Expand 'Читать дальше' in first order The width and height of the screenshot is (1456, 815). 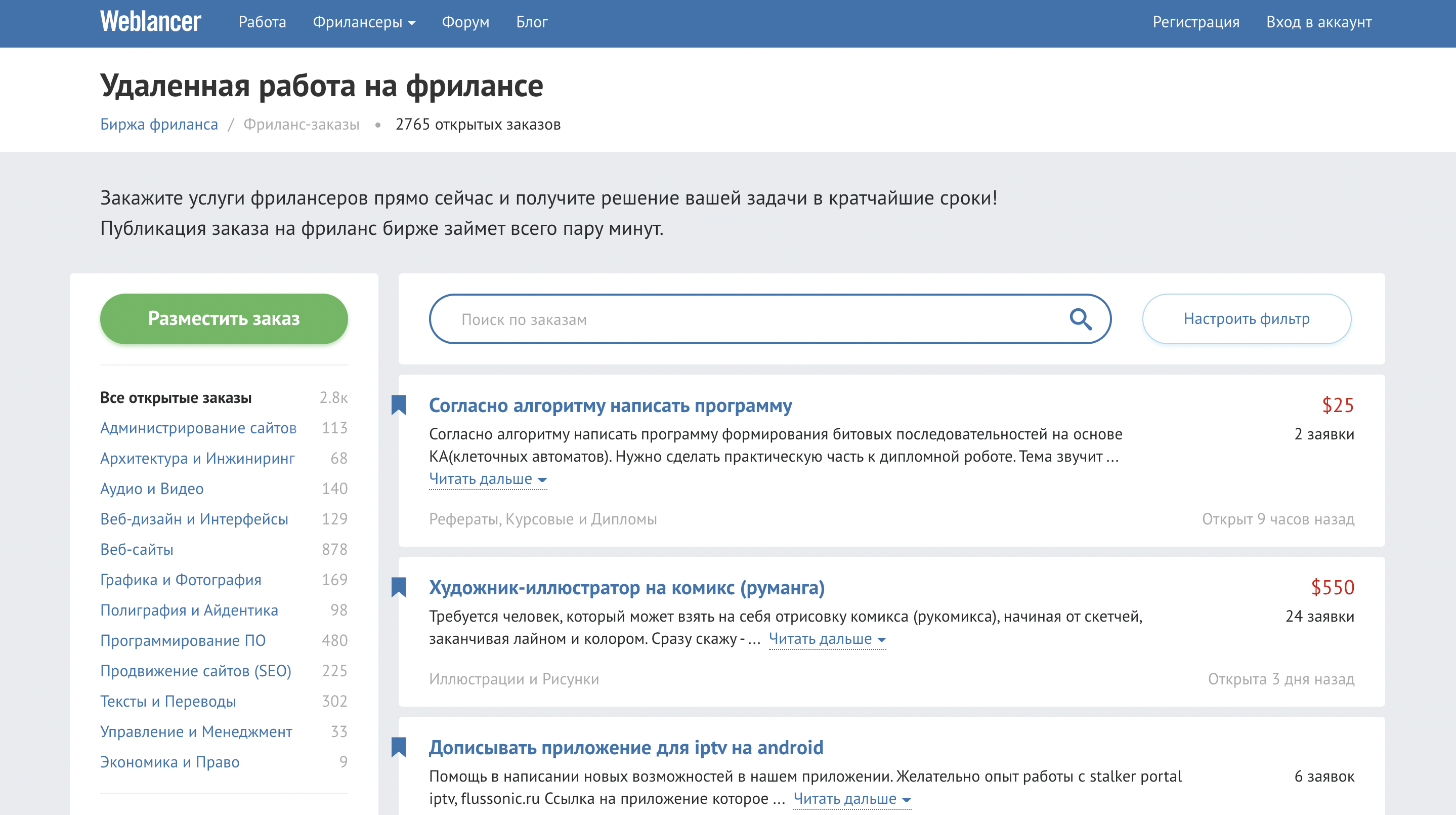pos(487,479)
